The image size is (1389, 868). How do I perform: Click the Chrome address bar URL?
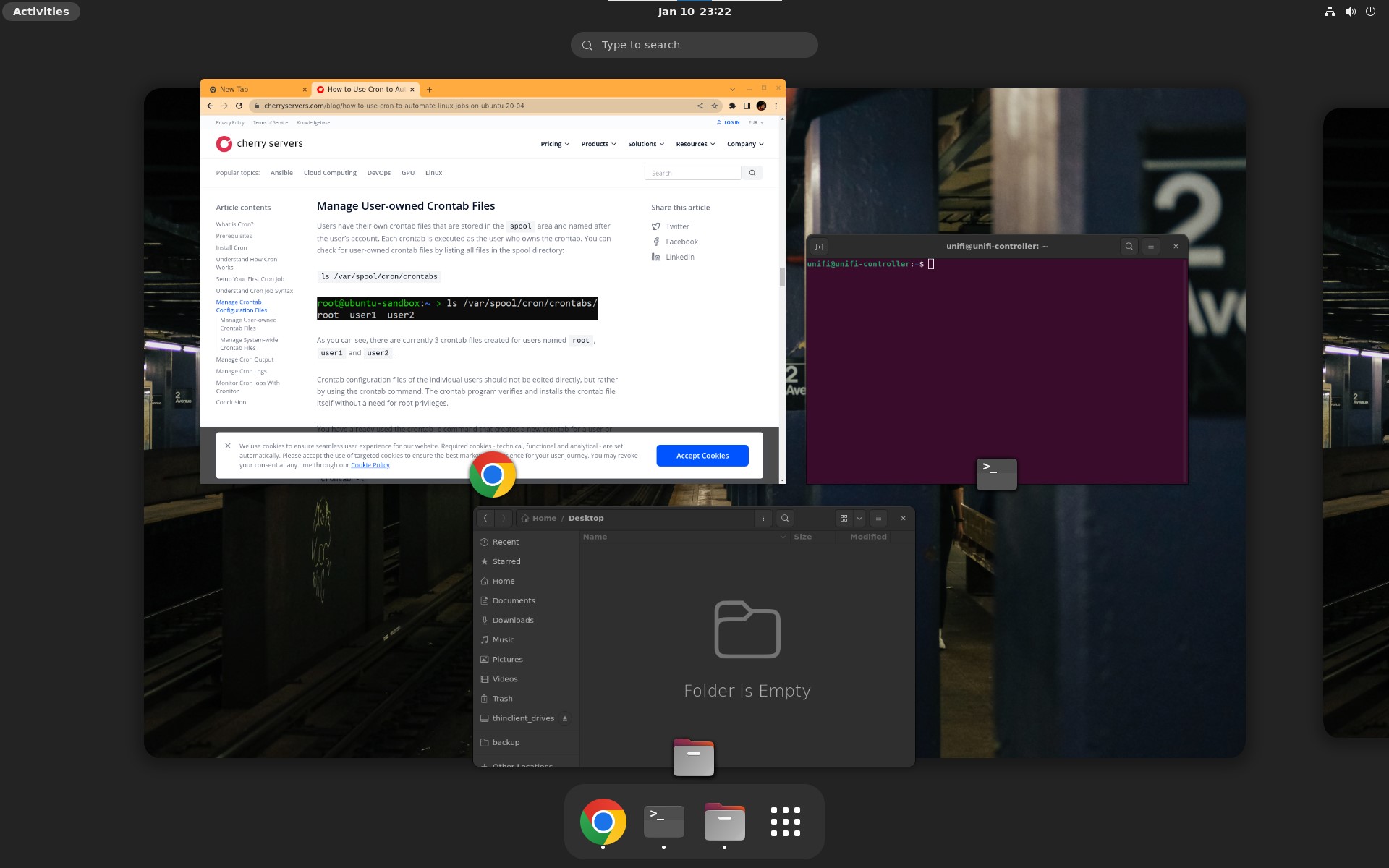[394, 106]
